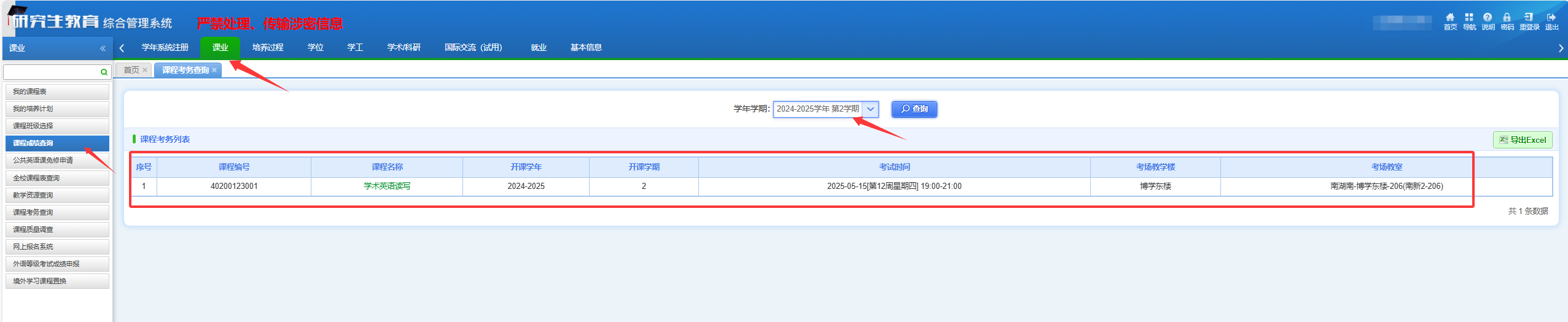This screenshot has width=1568, height=322.
Task: Open the 学术英语读写 course link
Action: (387, 186)
